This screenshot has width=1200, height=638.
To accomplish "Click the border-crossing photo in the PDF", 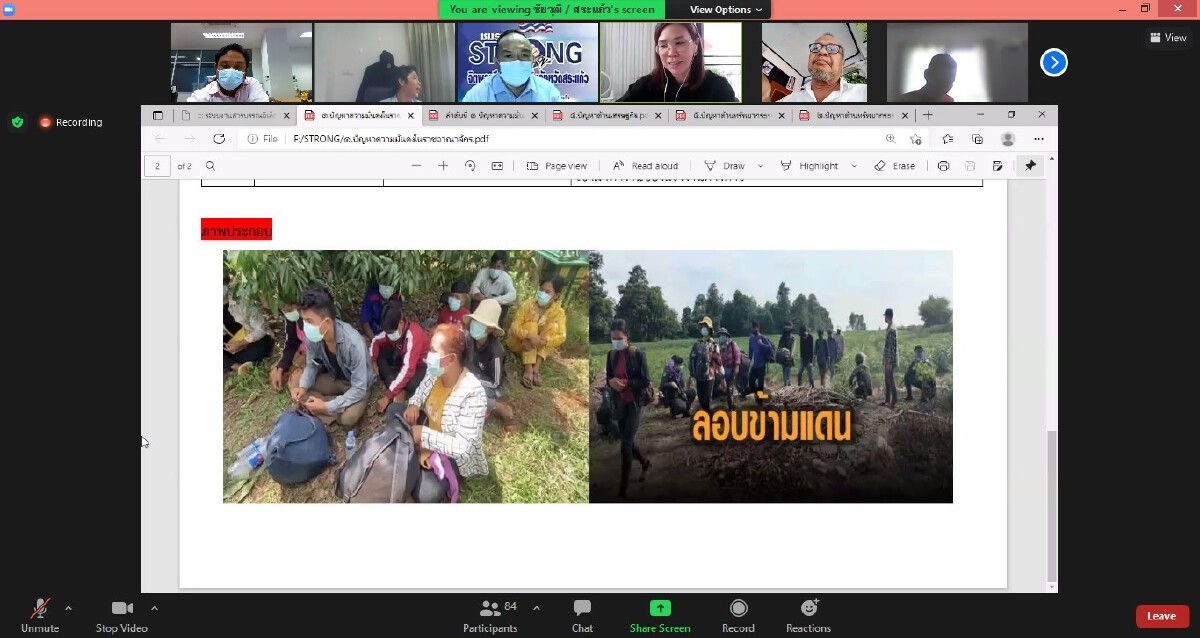I will click(x=770, y=376).
